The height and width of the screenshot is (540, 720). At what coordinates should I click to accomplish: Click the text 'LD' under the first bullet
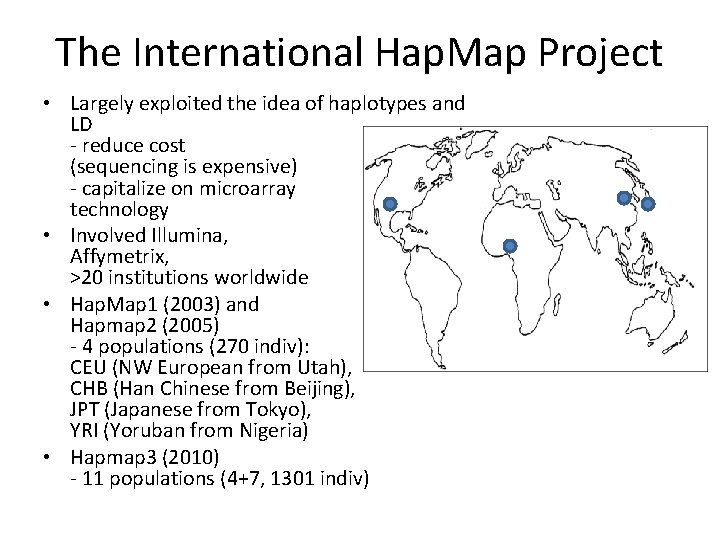pyautogui.click(x=81, y=124)
